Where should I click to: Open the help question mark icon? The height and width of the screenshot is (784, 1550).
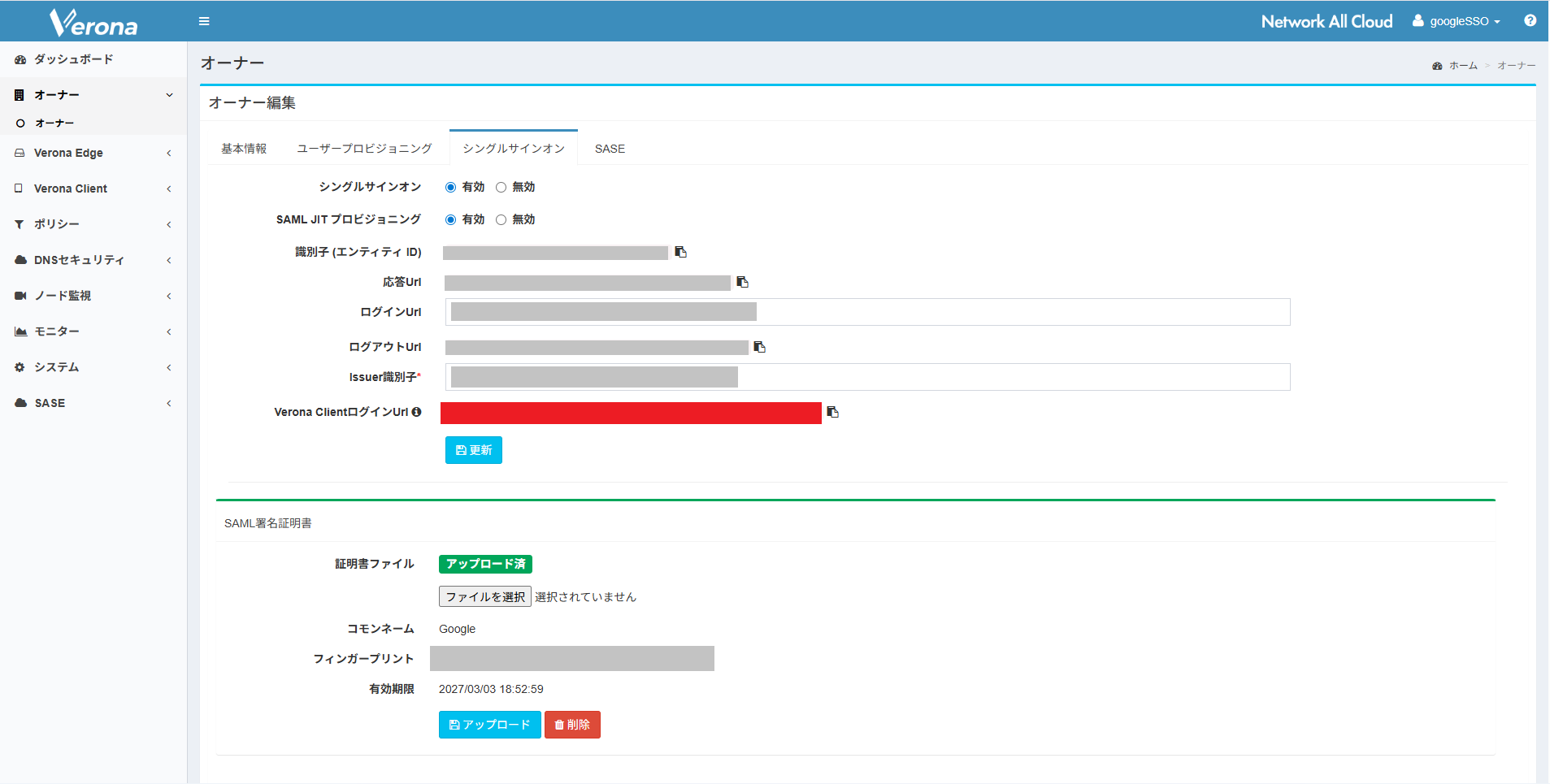1530,21
